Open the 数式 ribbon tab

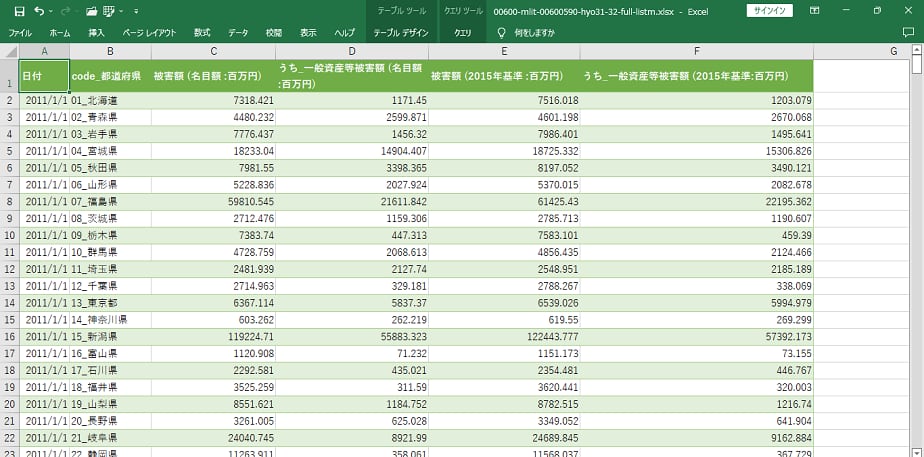[x=202, y=32]
